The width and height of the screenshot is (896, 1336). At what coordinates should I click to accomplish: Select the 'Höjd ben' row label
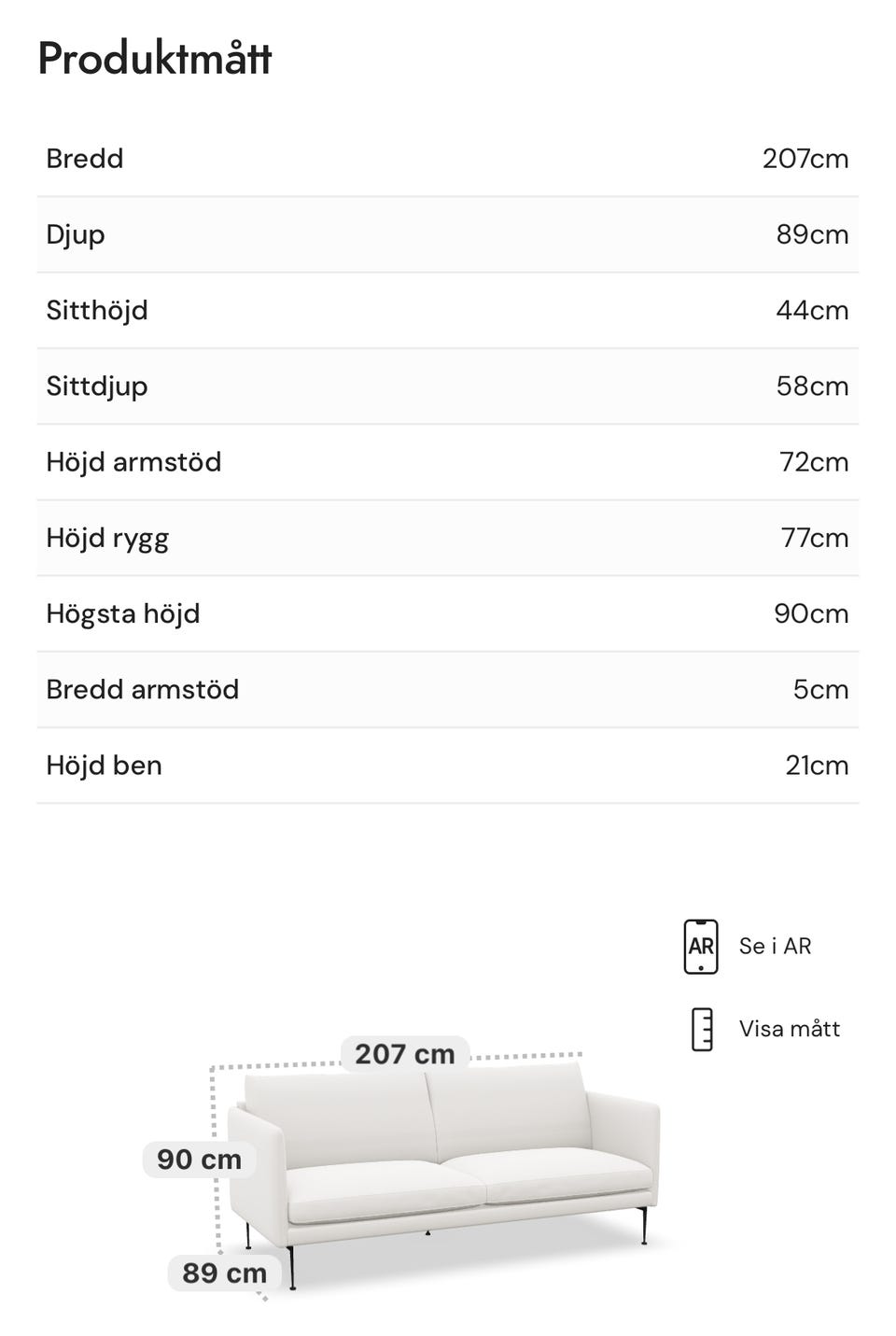coord(105,766)
